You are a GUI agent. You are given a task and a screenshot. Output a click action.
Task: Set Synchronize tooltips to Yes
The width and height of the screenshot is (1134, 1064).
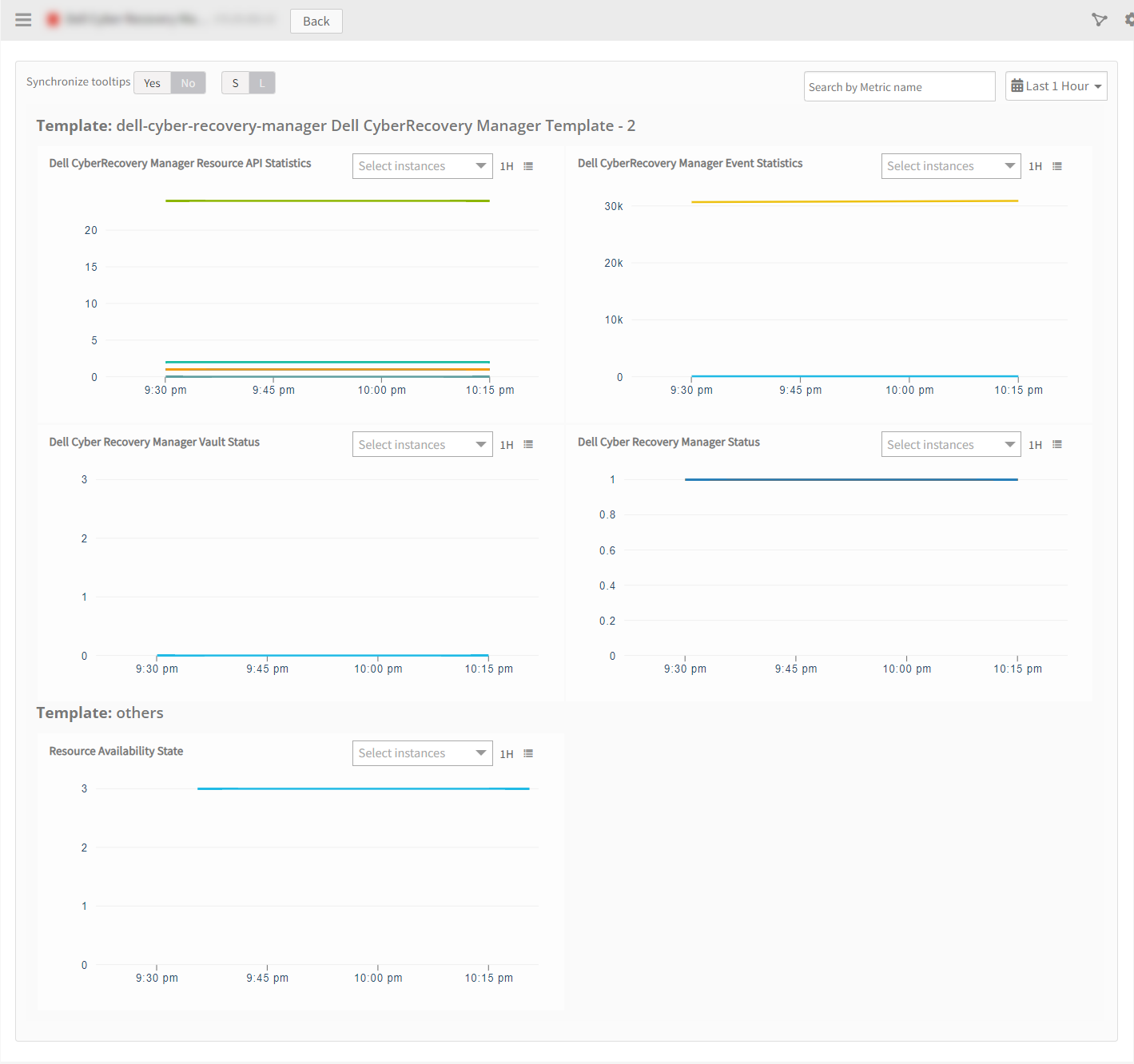click(x=153, y=83)
